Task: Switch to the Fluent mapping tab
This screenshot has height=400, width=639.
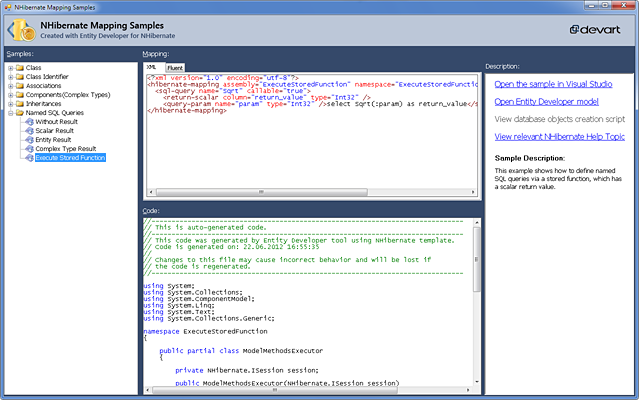Action: pos(175,68)
